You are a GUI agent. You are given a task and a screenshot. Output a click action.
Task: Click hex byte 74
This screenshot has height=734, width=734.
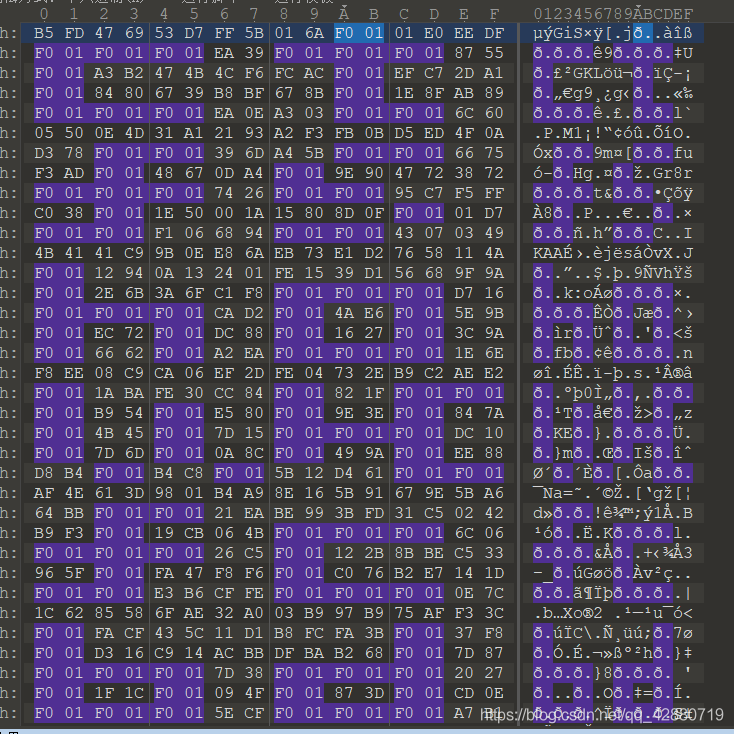click(x=224, y=193)
